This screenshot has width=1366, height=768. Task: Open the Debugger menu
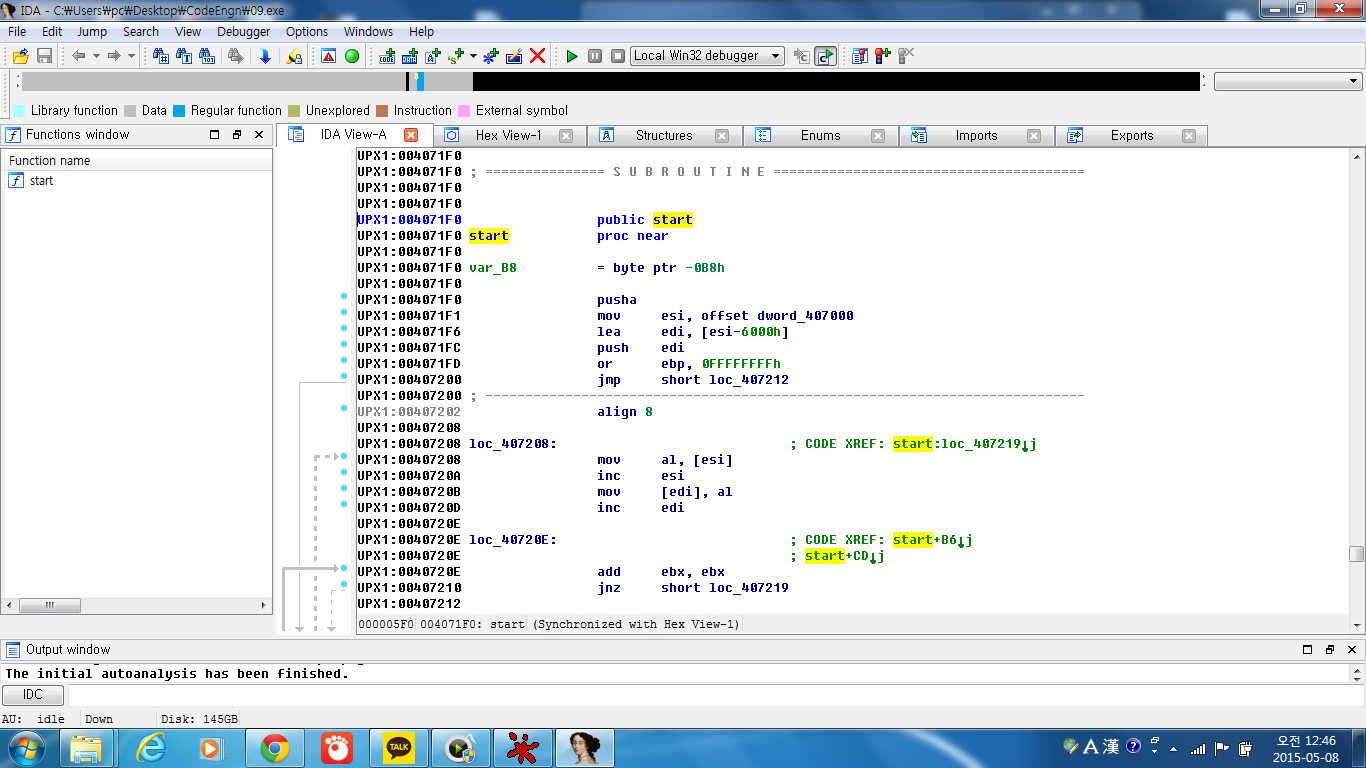point(241,31)
